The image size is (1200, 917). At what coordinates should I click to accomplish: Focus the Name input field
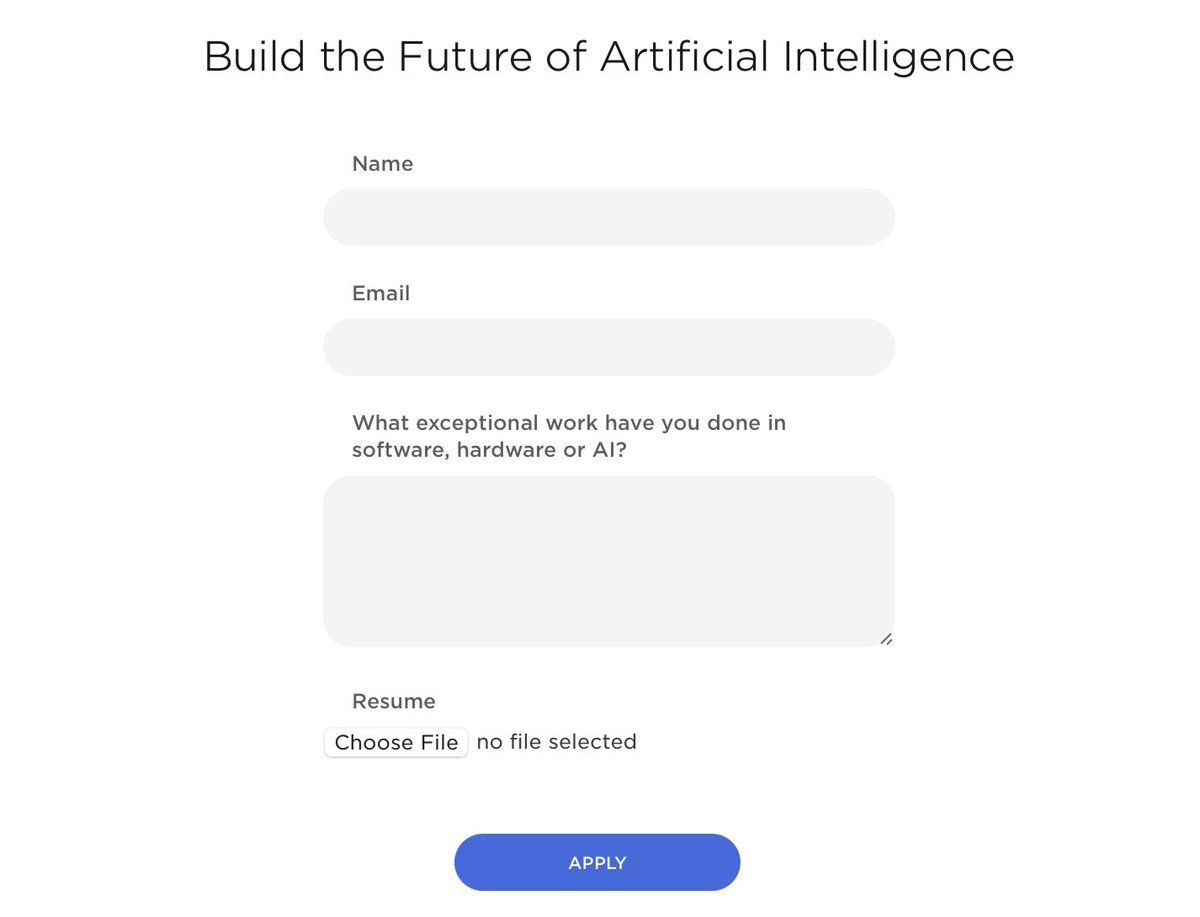click(608, 217)
